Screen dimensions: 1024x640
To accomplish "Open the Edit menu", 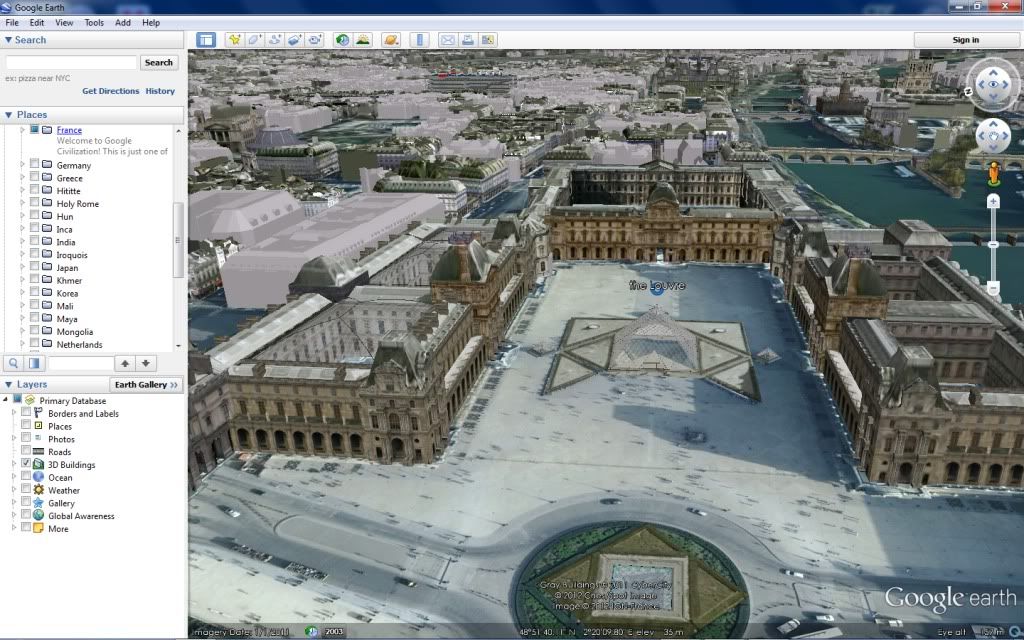I will click(x=37, y=22).
